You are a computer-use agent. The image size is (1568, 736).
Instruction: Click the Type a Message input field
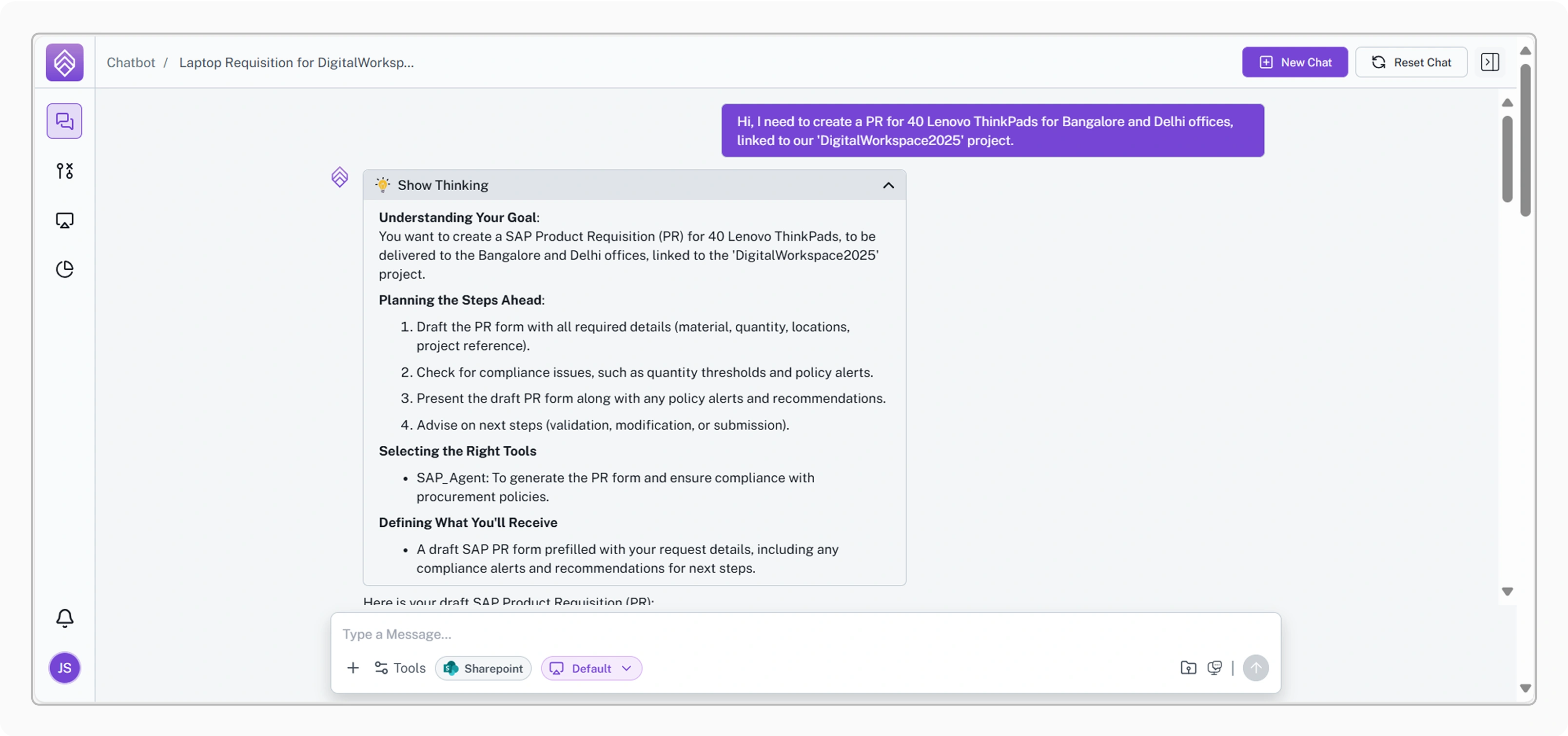click(730, 634)
